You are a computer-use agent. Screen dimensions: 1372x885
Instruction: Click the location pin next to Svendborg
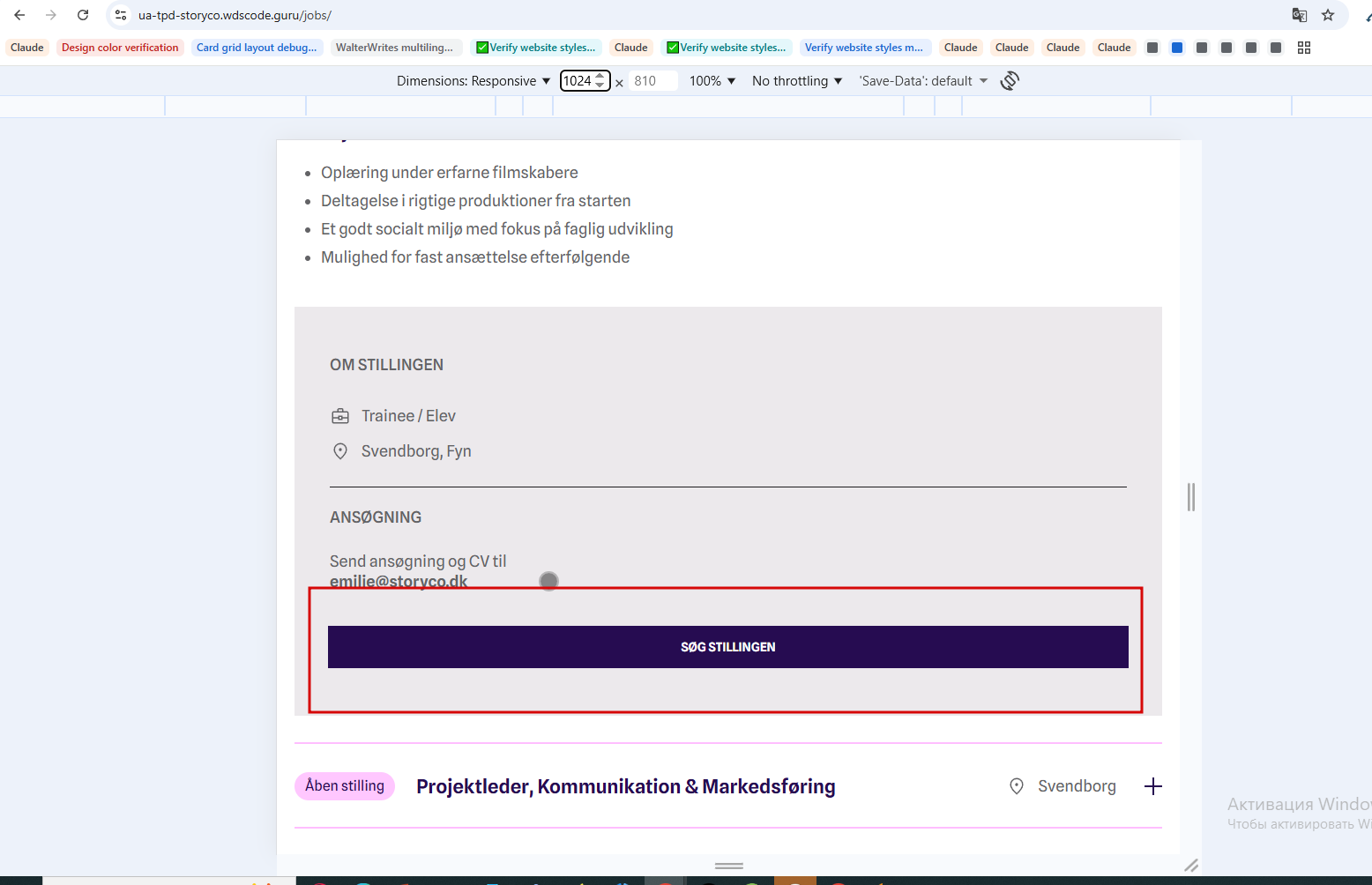1017,786
